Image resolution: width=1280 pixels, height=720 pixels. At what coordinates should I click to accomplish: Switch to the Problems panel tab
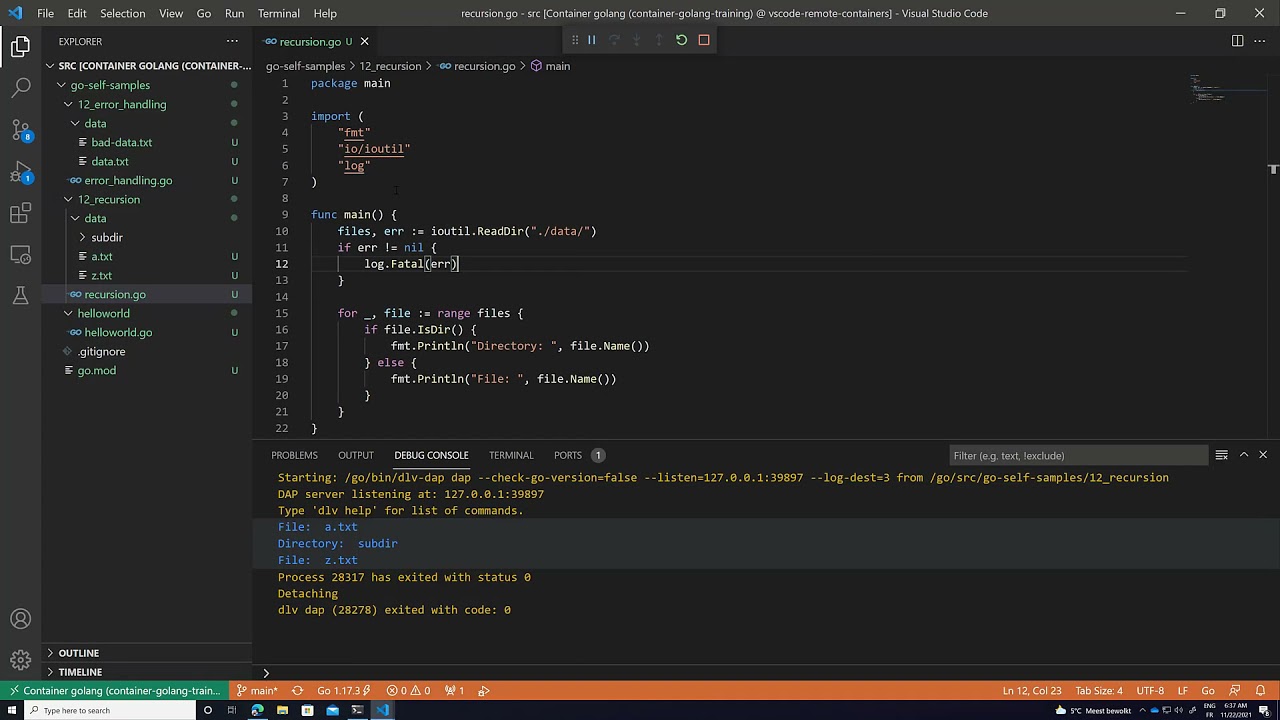[294, 455]
